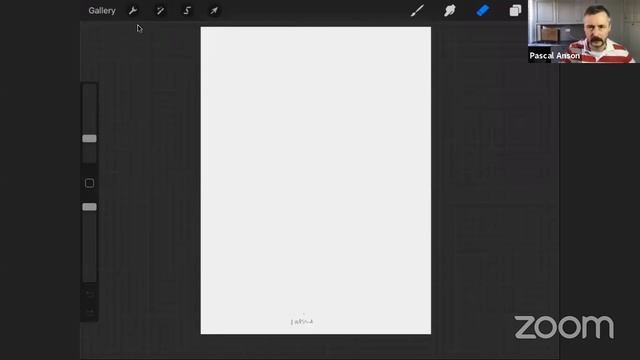
Task: Open the Actions wrench menu
Action: [133, 11]
